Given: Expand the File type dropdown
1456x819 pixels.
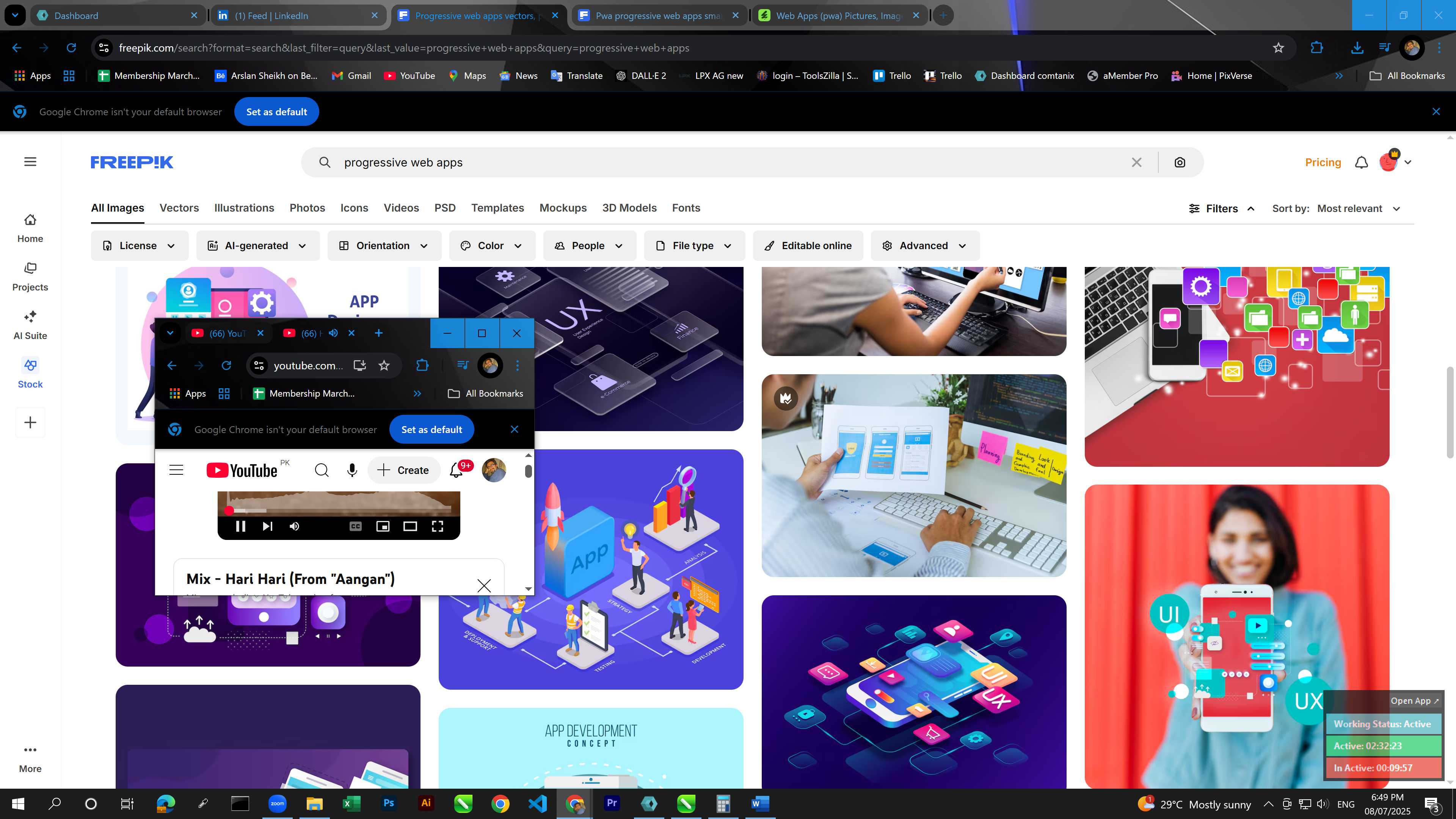Looking at the screenshot, I should pos(695,246).
